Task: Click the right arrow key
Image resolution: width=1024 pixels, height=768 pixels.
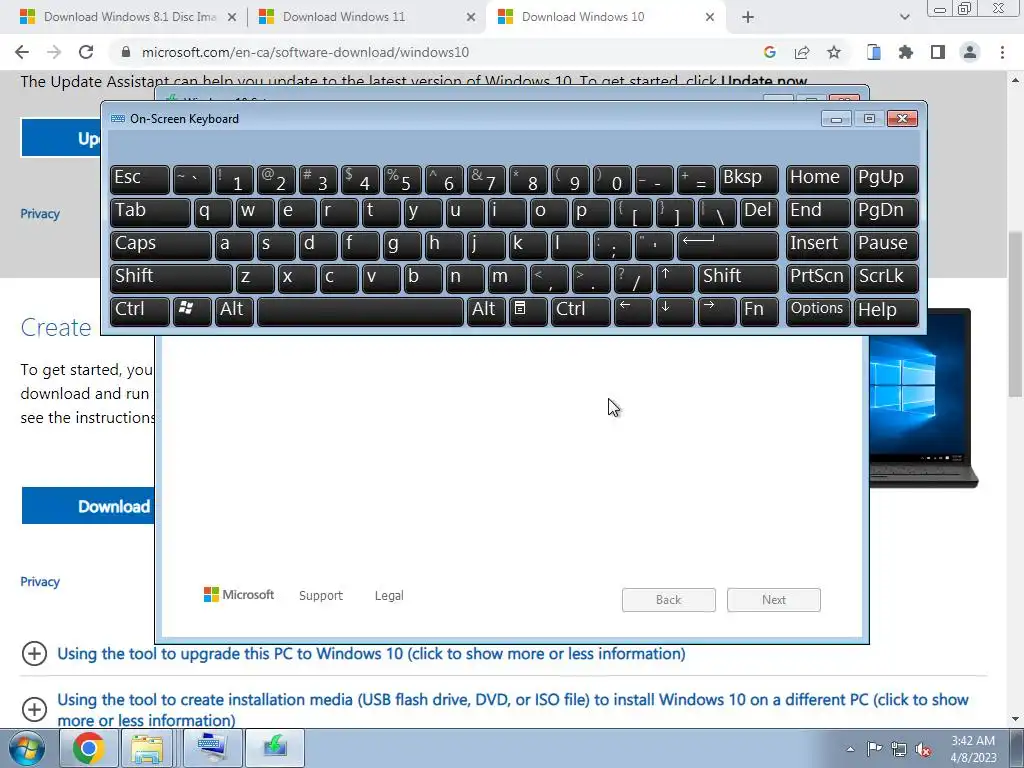Action: coord(716,311)
